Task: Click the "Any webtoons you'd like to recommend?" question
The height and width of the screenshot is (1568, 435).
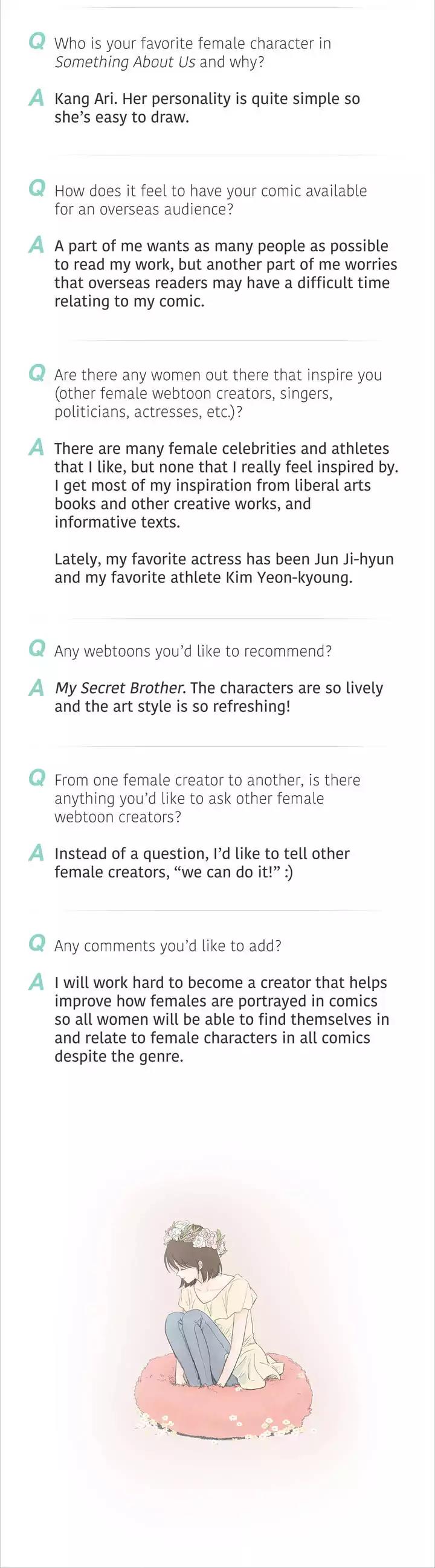Action: [193, 651]
